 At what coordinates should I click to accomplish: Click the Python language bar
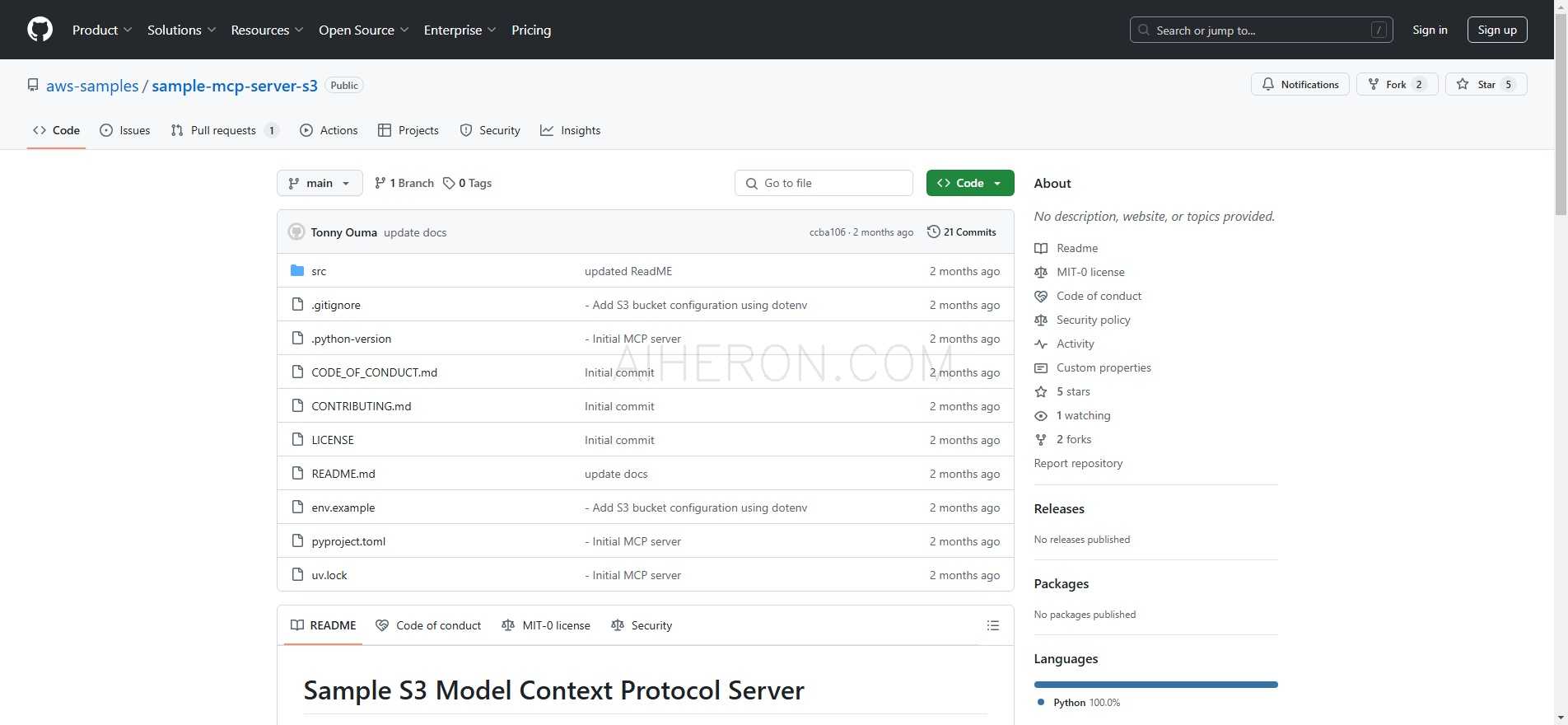pos(1155,685)
